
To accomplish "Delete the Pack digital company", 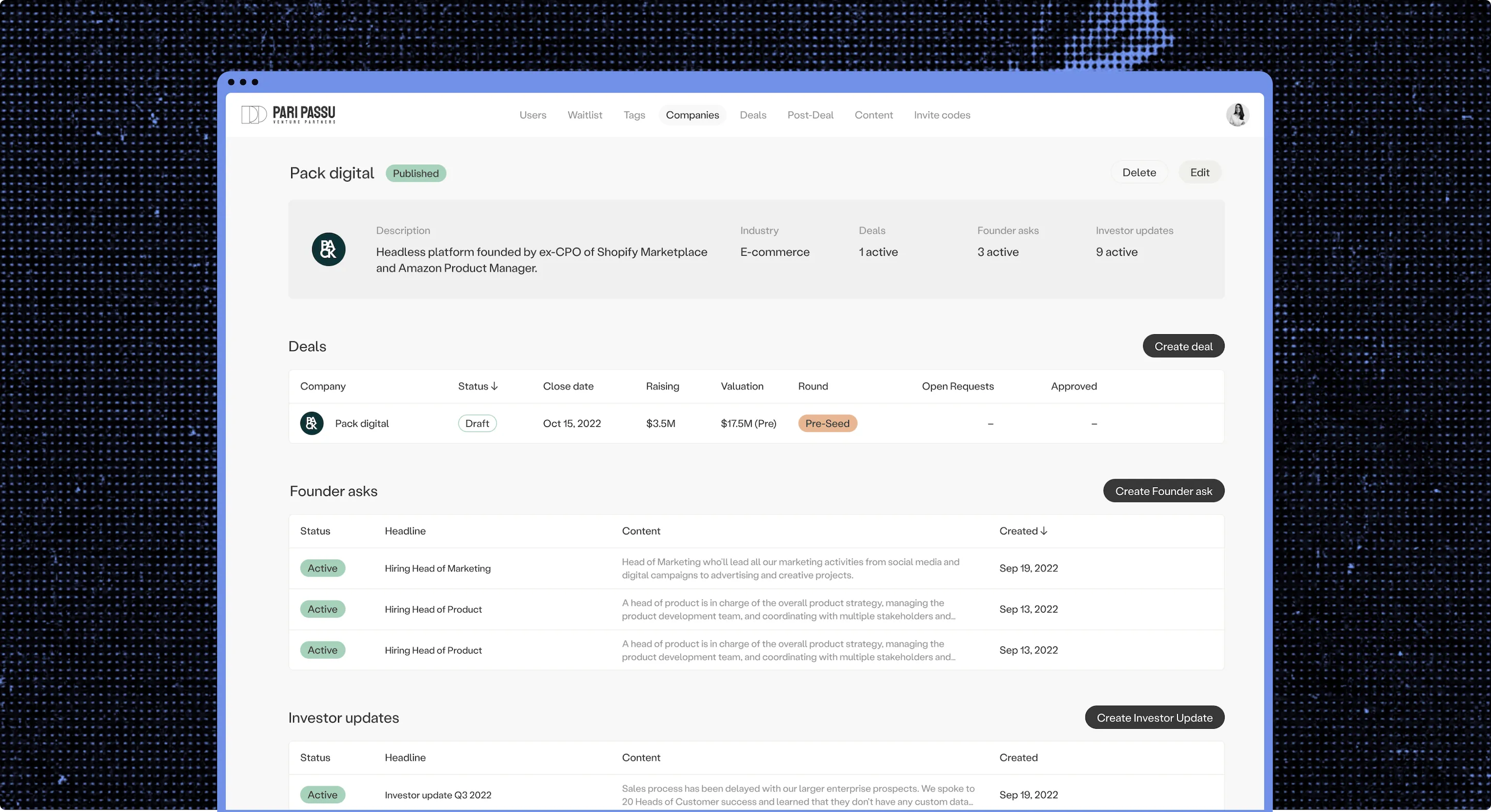I will click(1139, 172).
